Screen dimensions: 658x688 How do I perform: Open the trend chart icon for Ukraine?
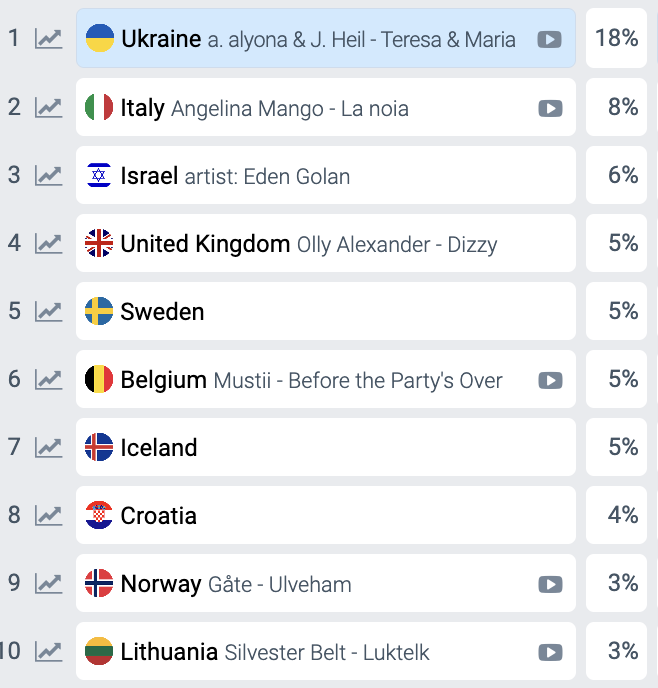[x=49, y=39]
